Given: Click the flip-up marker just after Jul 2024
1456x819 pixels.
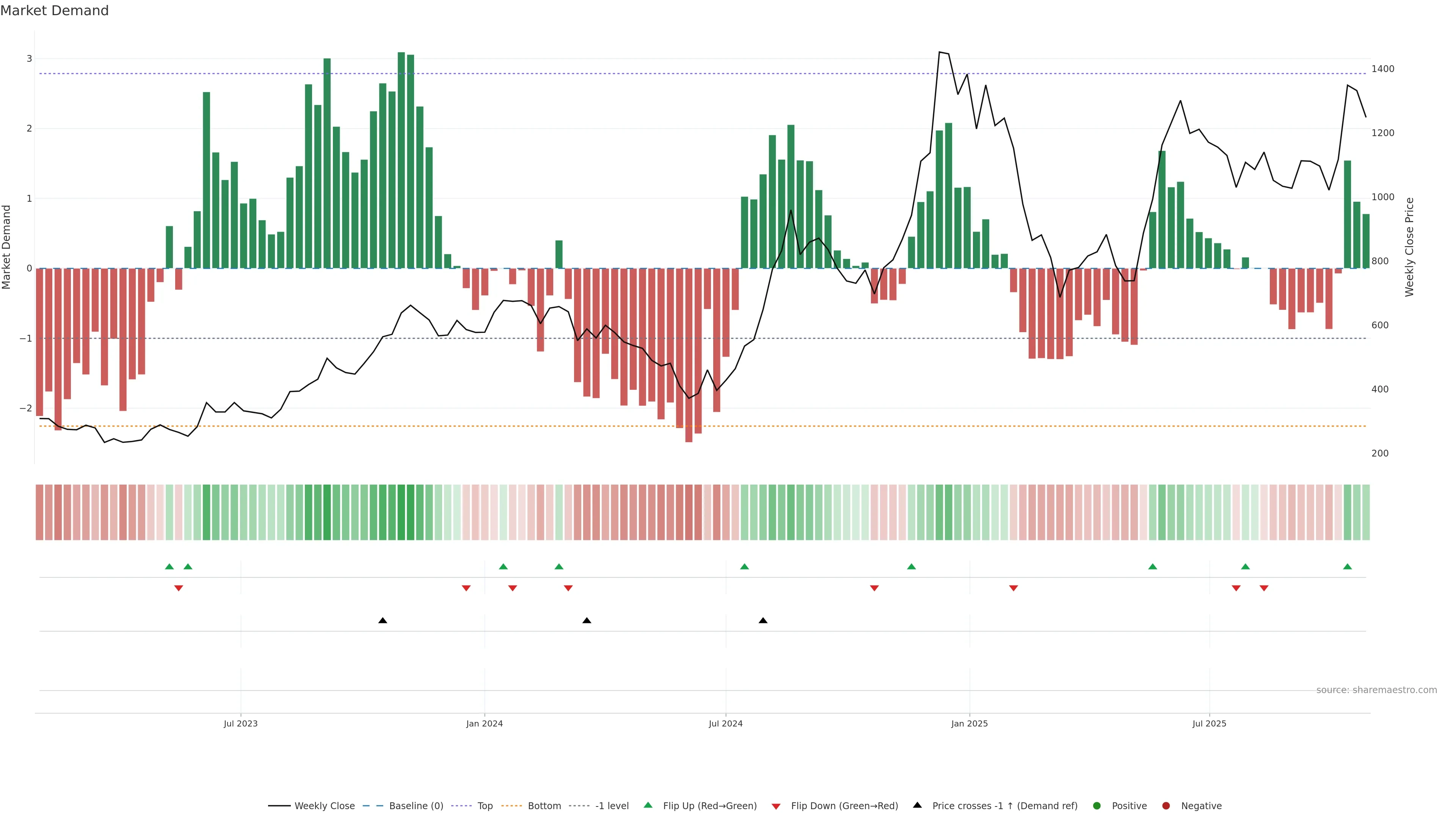Looking at the screenshot, I should pyautogui.click(x=744, y=566).
